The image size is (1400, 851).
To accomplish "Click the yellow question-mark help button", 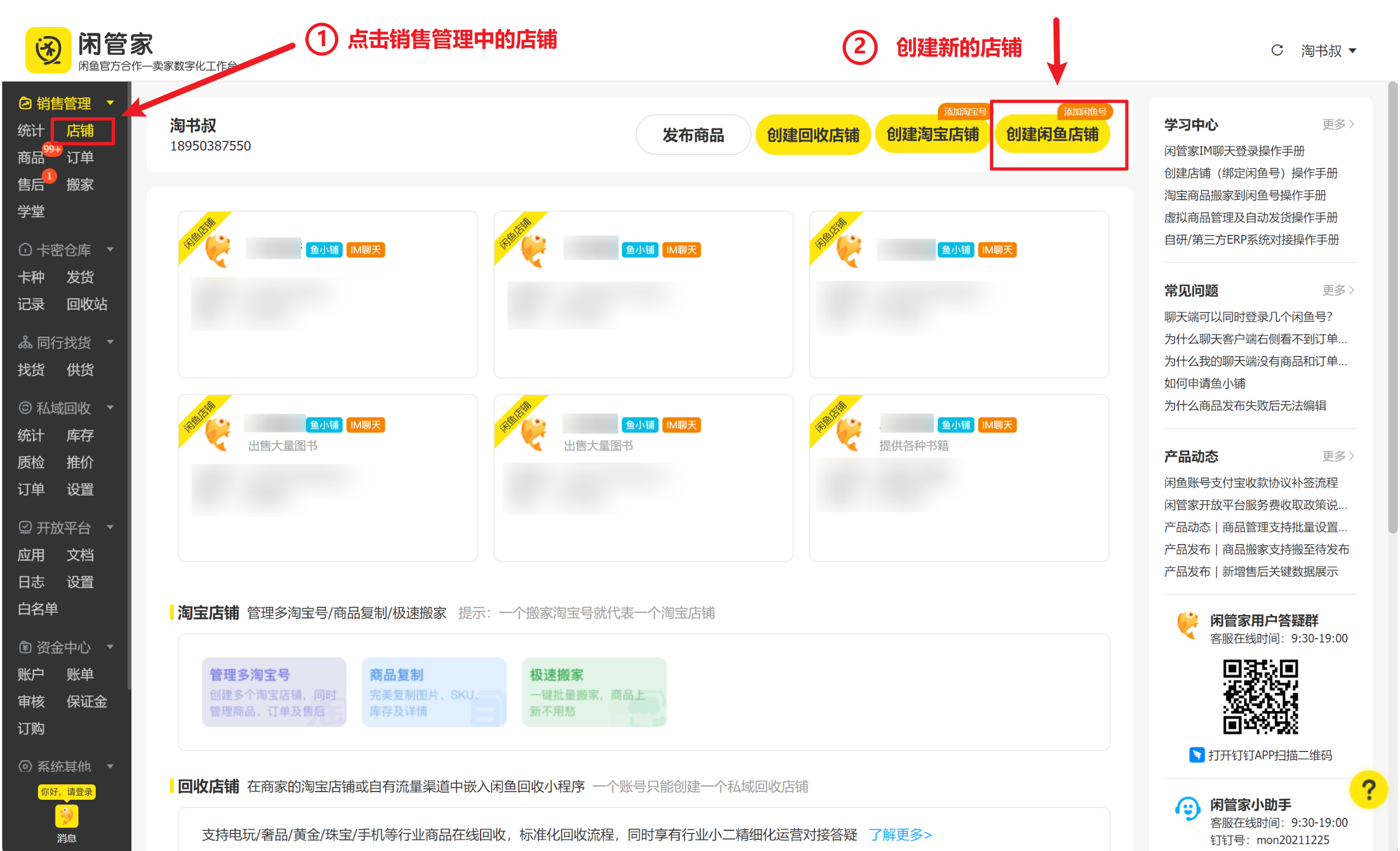I will point(1369,789).
